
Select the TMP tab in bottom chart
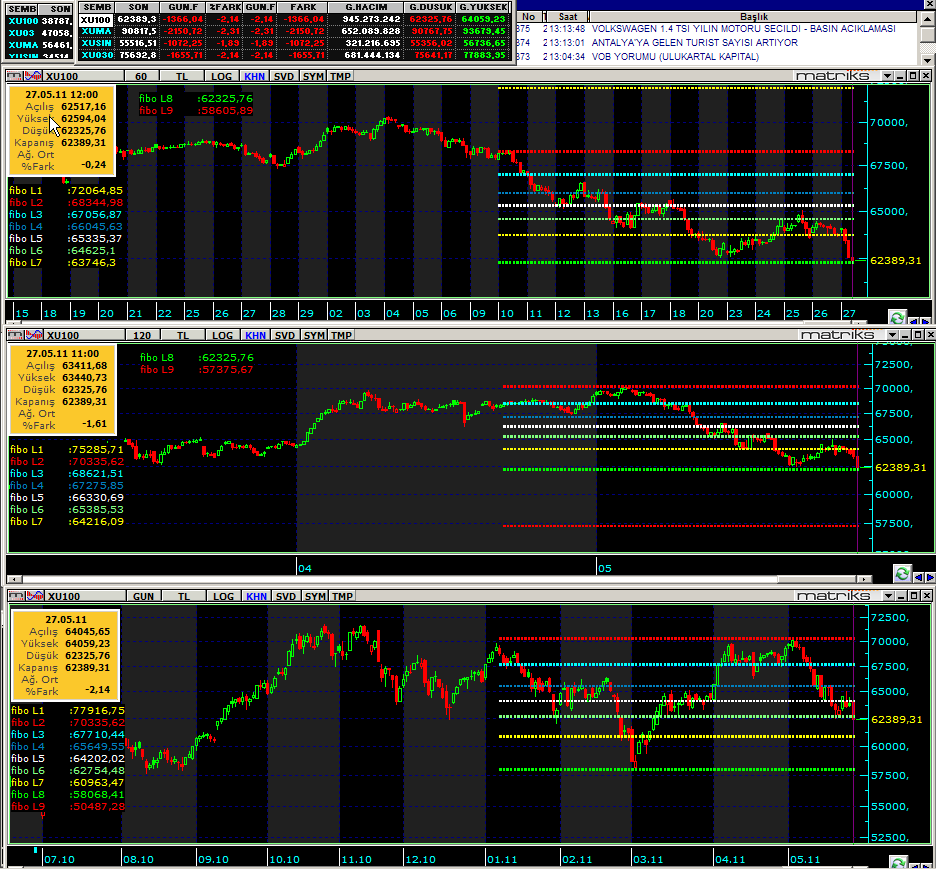(341, 595)
